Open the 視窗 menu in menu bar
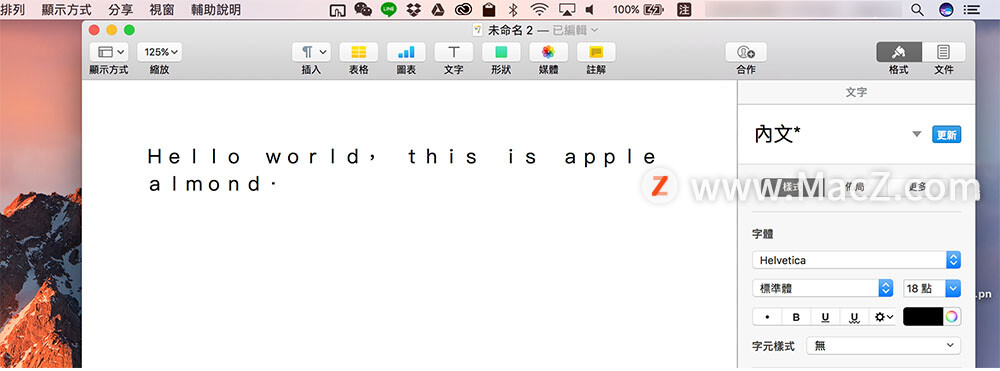This screenshot has width=1000, height=371. (x=162, y=10)
